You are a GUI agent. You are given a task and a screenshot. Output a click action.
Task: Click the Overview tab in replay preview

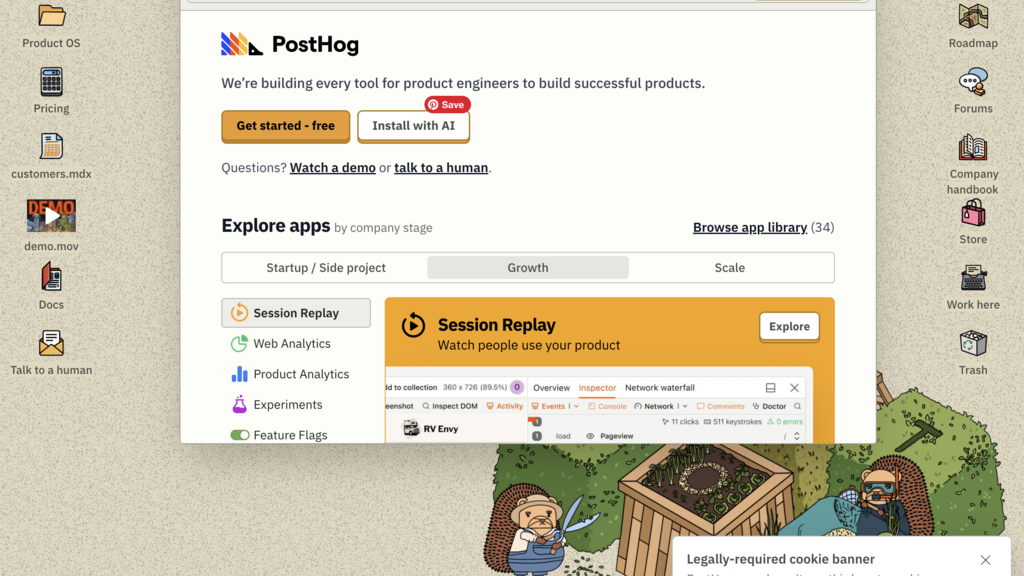click(x=551, y=388)
